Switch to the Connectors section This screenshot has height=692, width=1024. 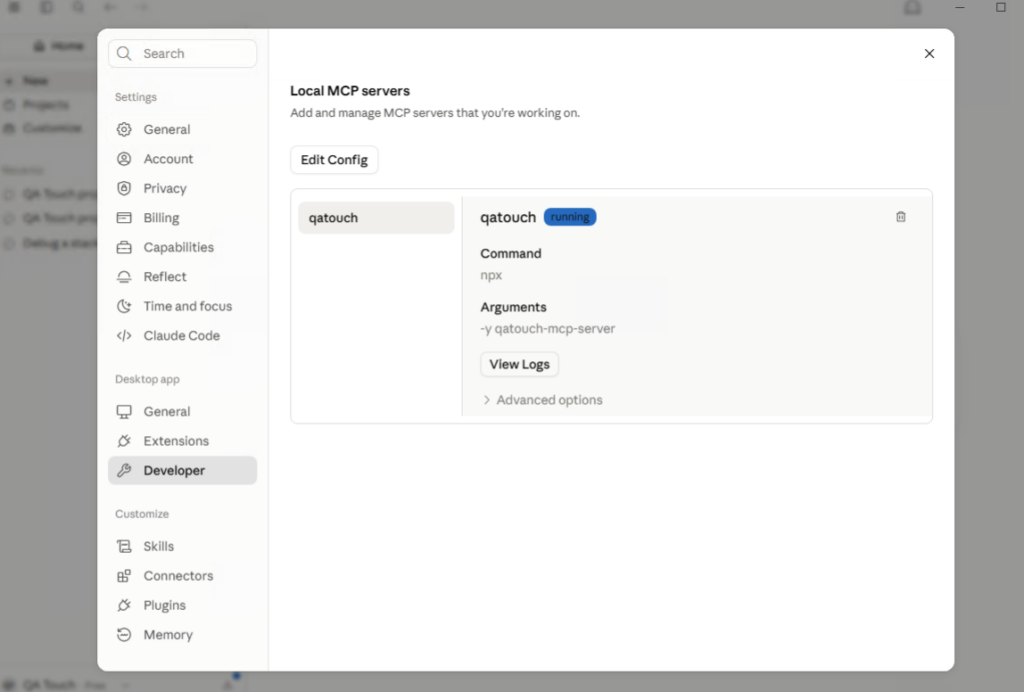182,575
